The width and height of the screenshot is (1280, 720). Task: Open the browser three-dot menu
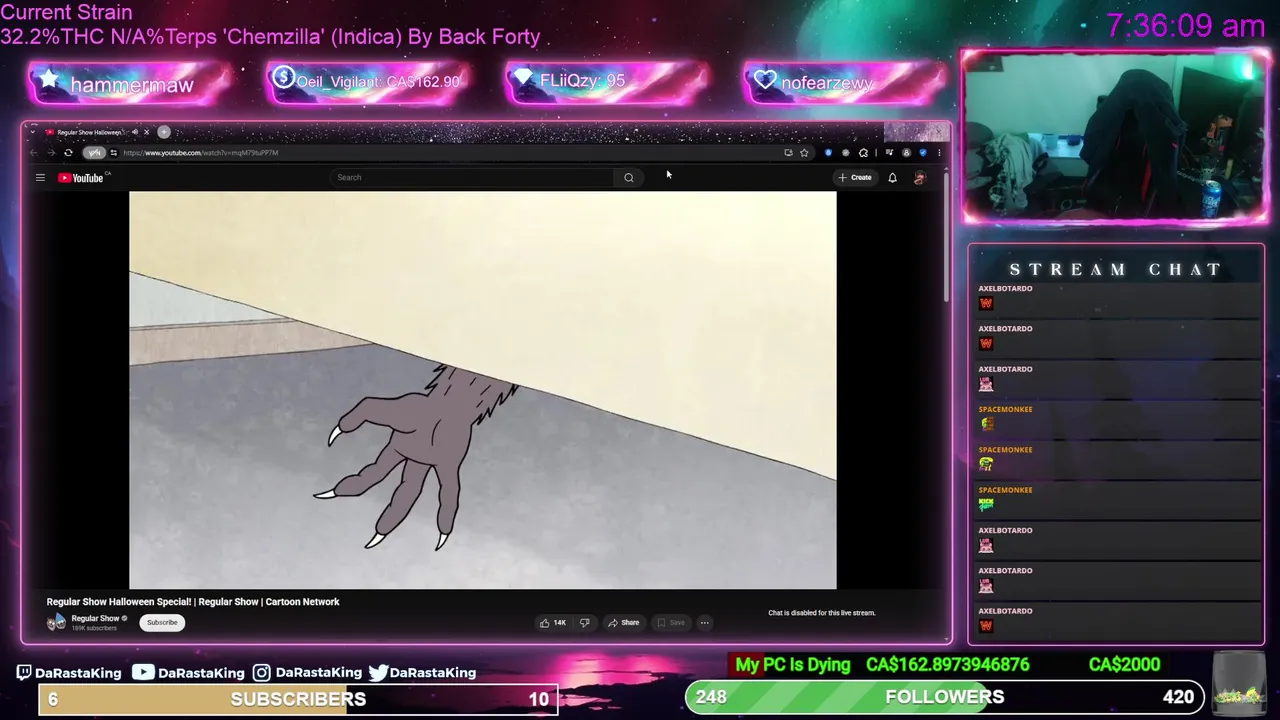click(x=938, y=153)
